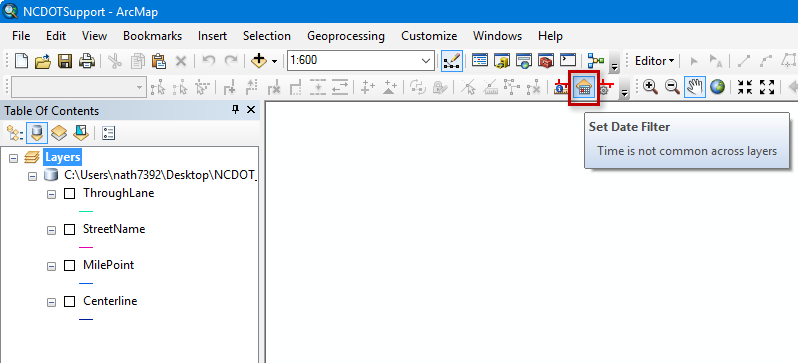Select the Zoom In magnifier tool

click(x=650, y=87)
